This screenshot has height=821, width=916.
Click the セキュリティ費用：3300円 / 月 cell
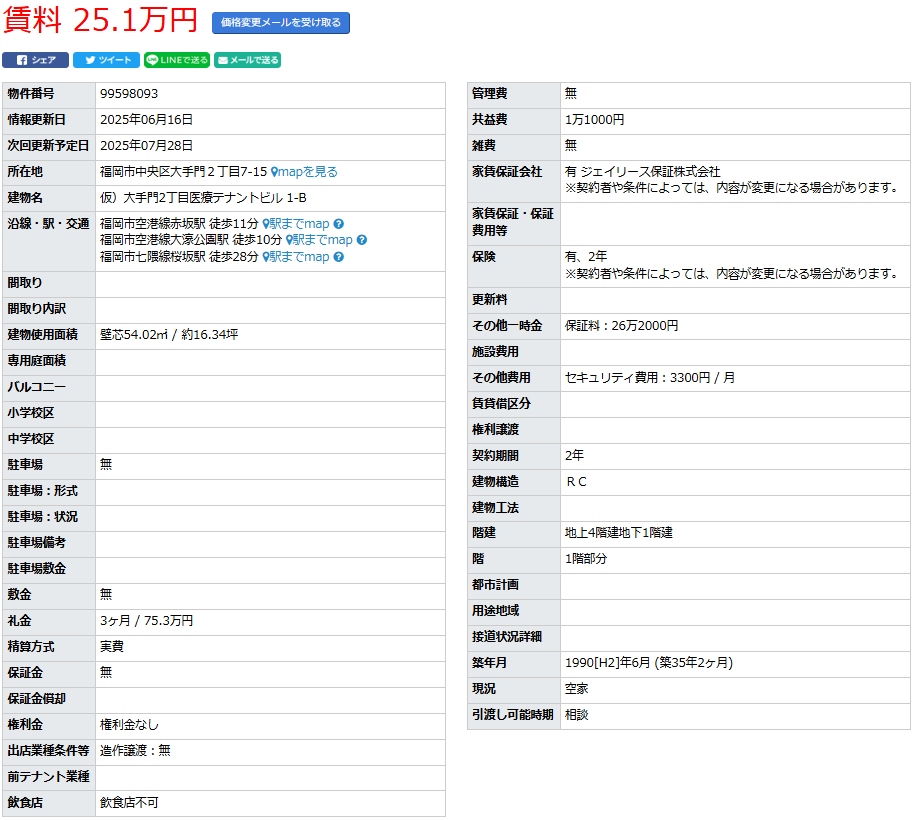(649, 378)
